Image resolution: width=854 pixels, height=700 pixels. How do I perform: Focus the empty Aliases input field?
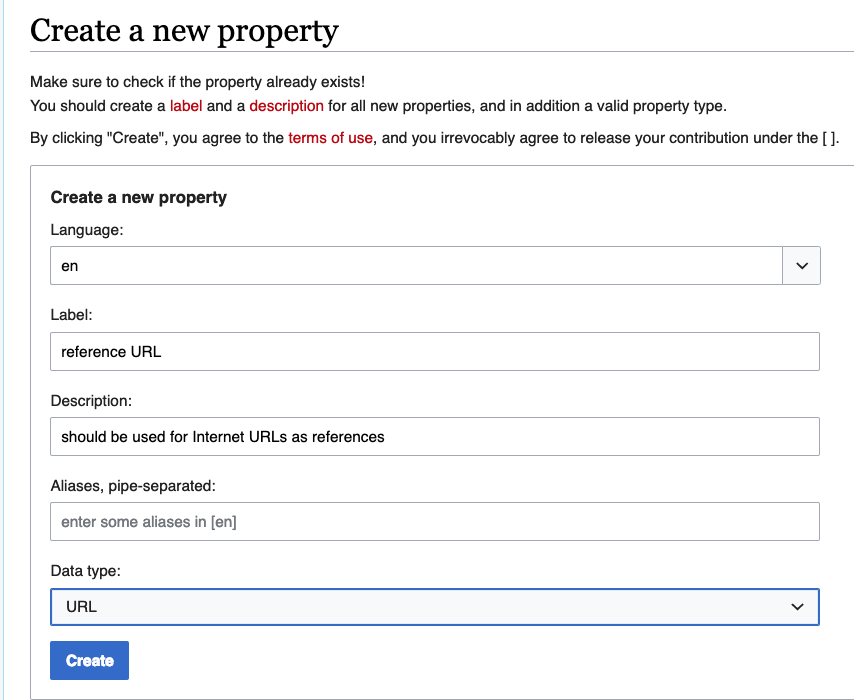435,521
